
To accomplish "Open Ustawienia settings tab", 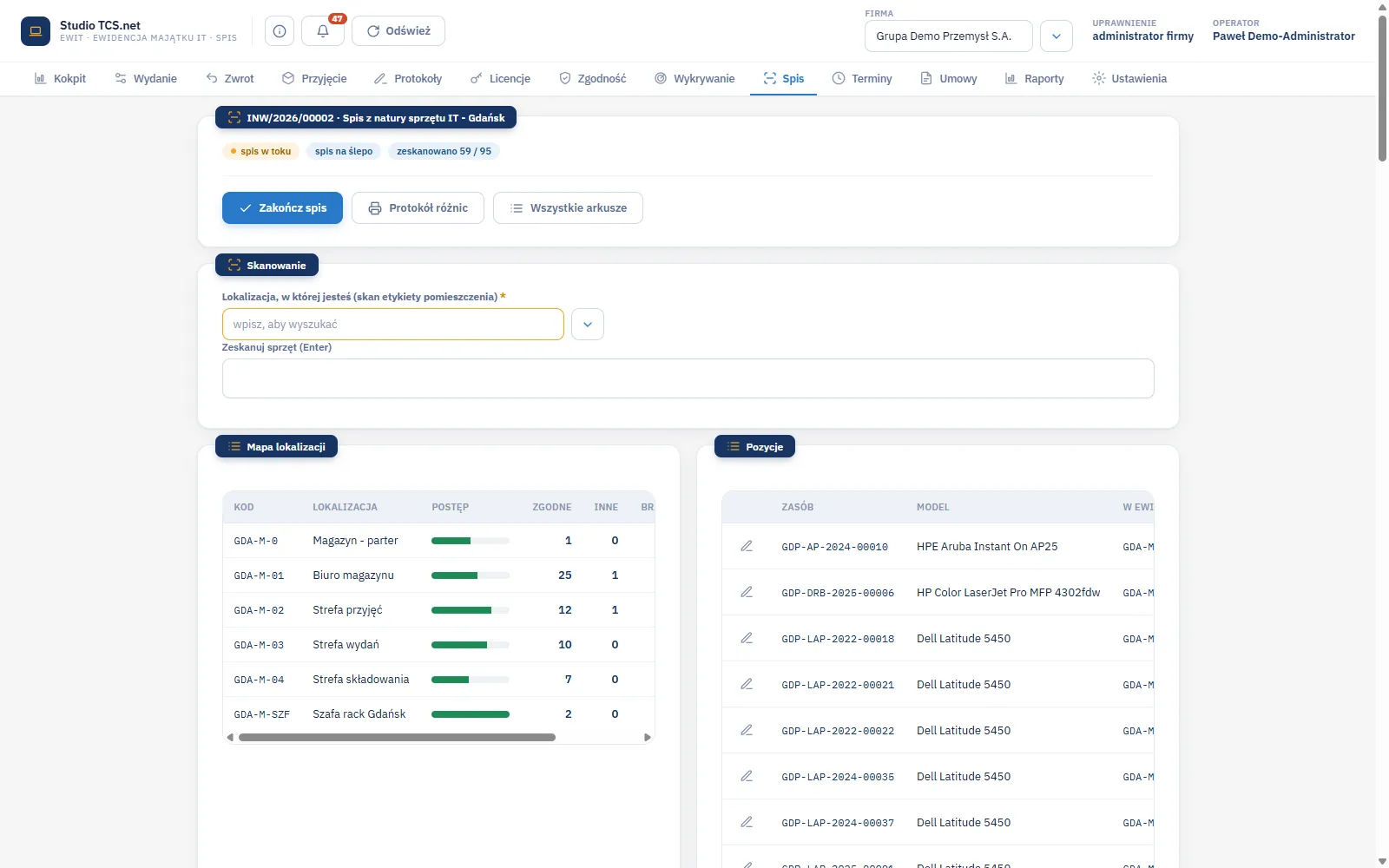I will 1129,79.
